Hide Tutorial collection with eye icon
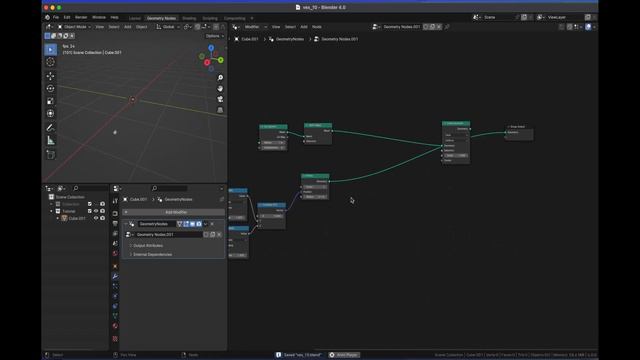Viewport: 640px width, 360px height. coord(96,211)
